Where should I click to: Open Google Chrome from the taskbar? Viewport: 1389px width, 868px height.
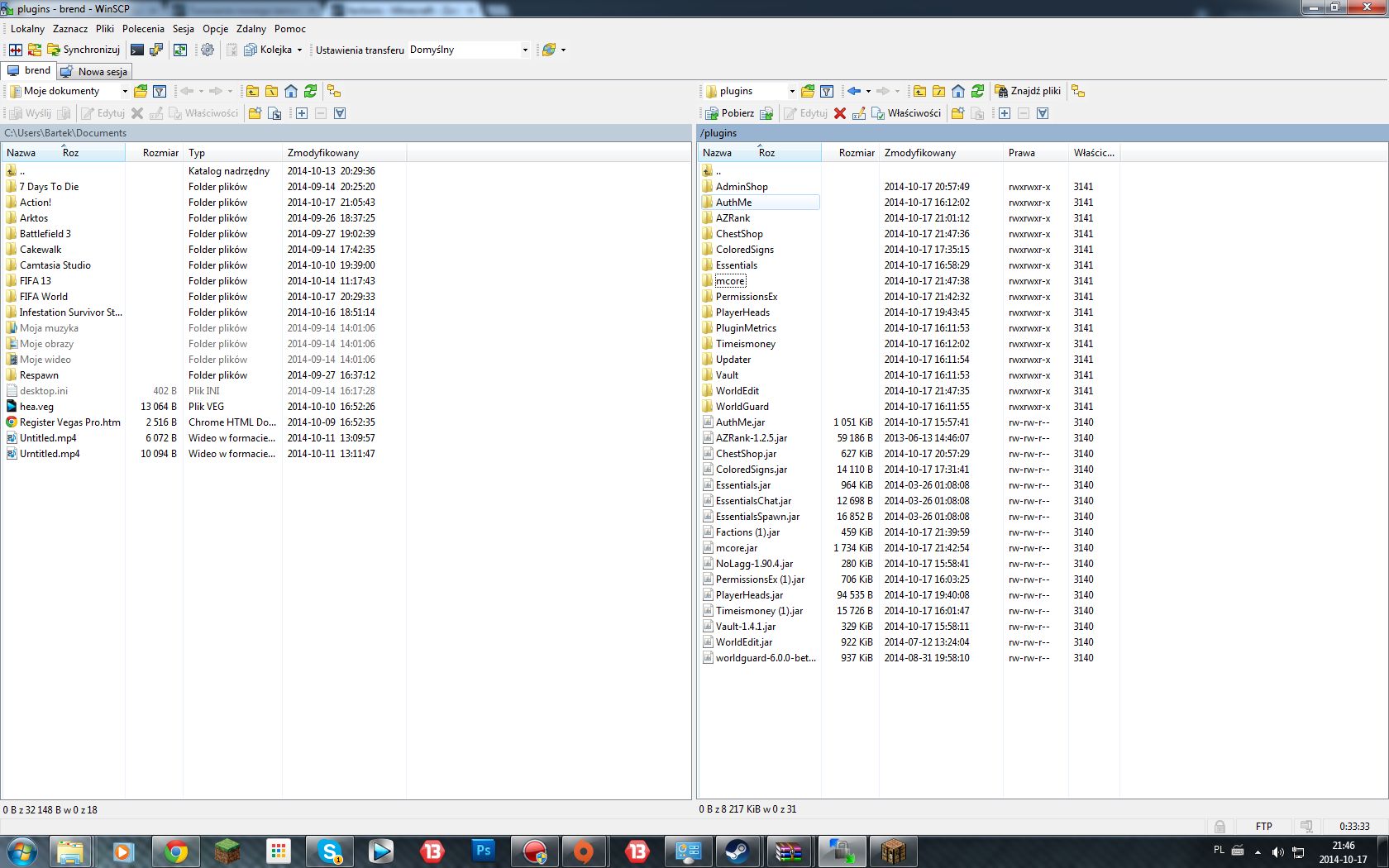pyautogui.click(x=175, y=851)
